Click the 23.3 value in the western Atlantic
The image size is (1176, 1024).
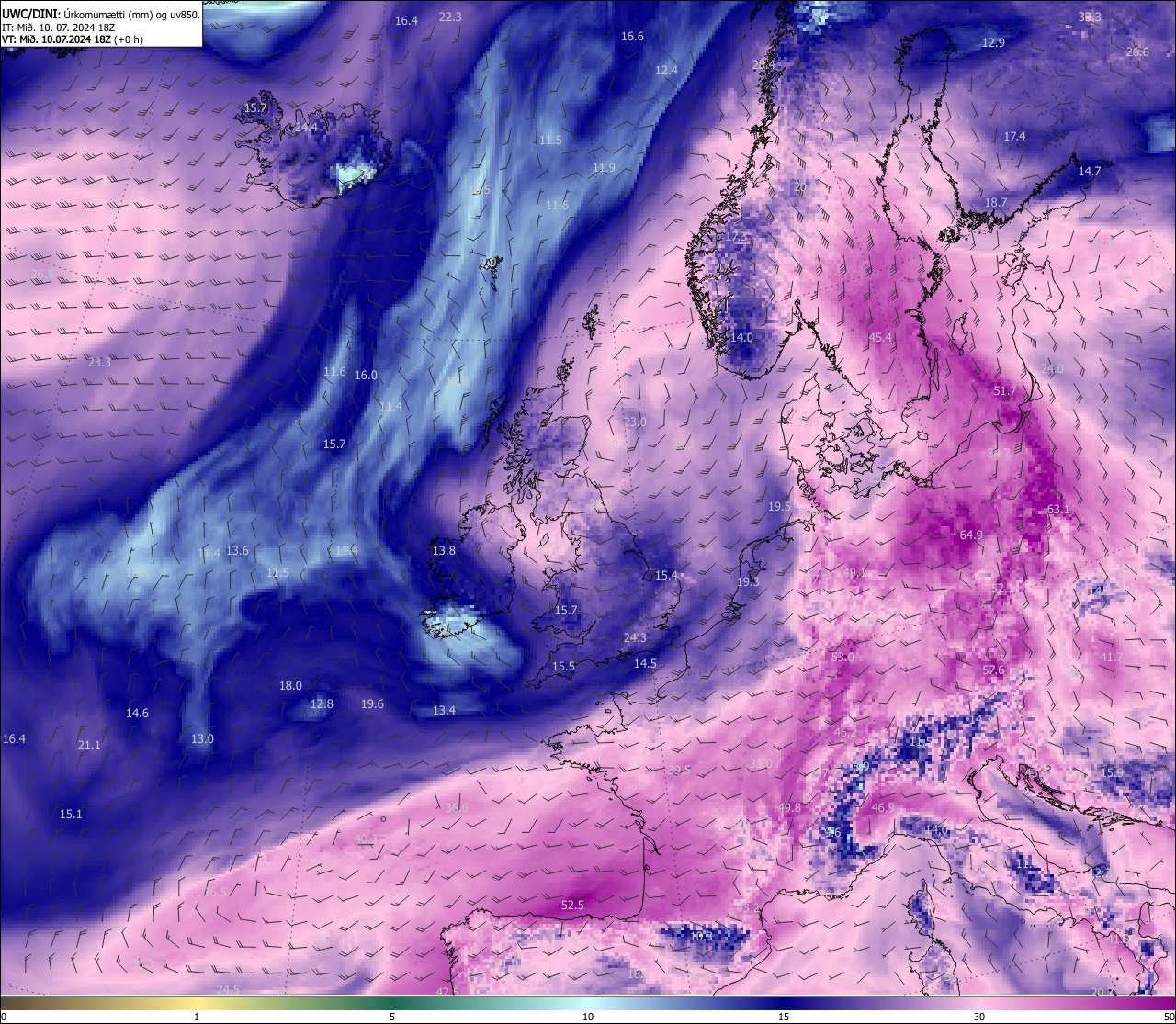[99, 363]
